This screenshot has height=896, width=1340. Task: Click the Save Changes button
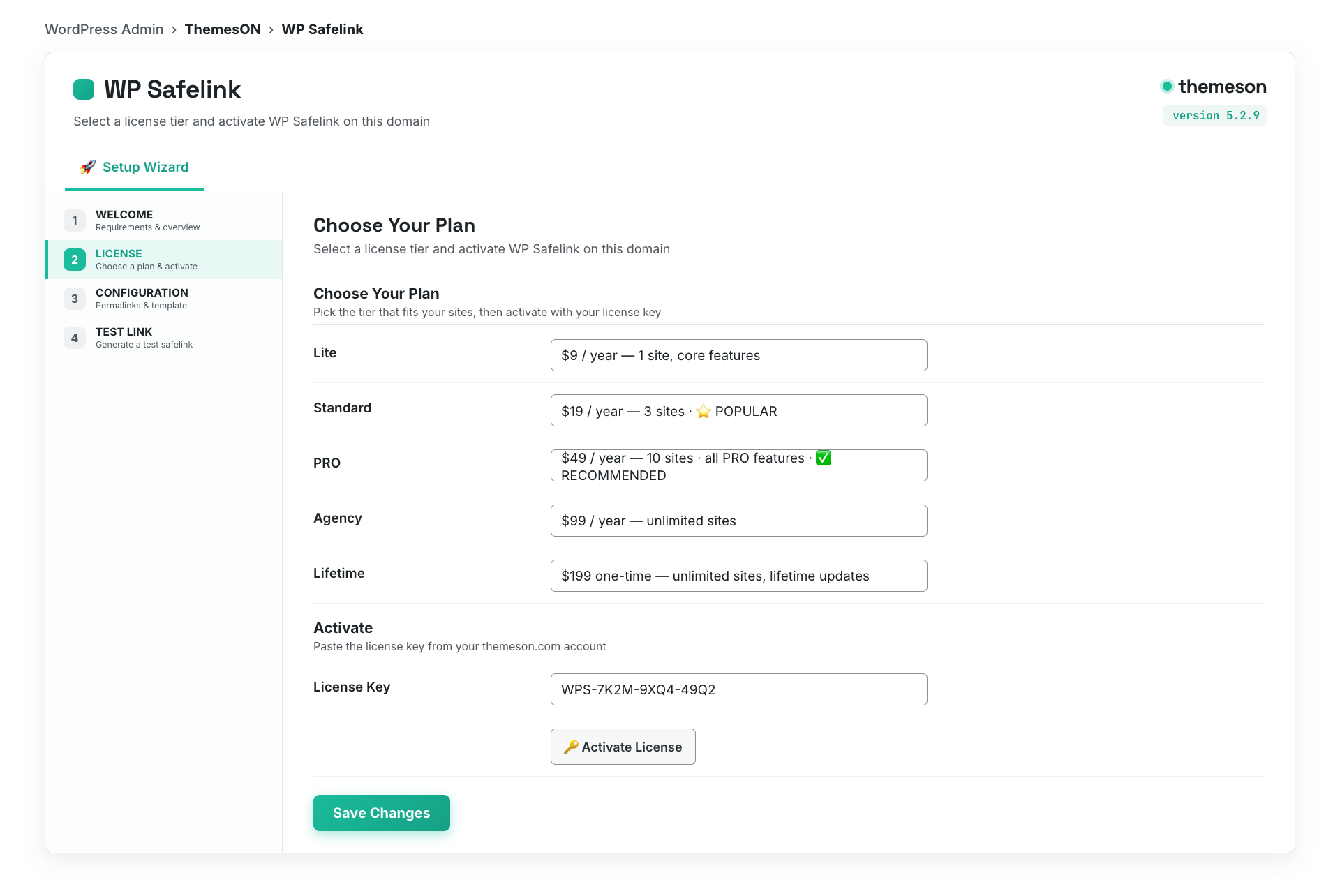click(x=381, y=813)
